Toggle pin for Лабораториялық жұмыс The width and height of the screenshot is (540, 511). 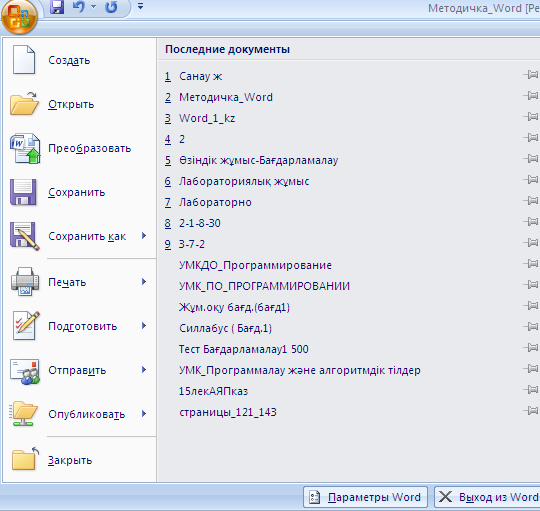pyautogui.click(x=531, y=180)
